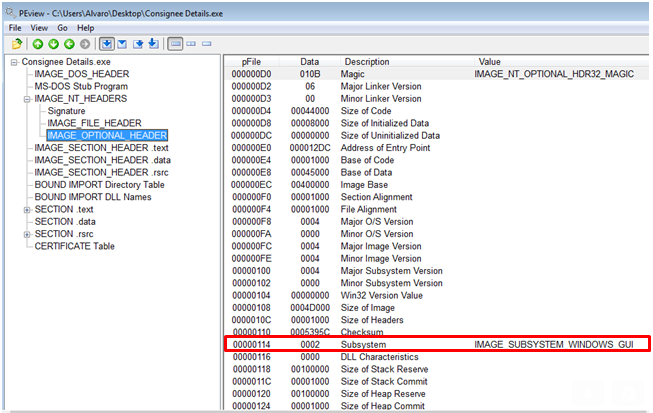Click the PEview magnifier icon in title bar
Viewport: 653px width, 413px height.
point(10,13)
